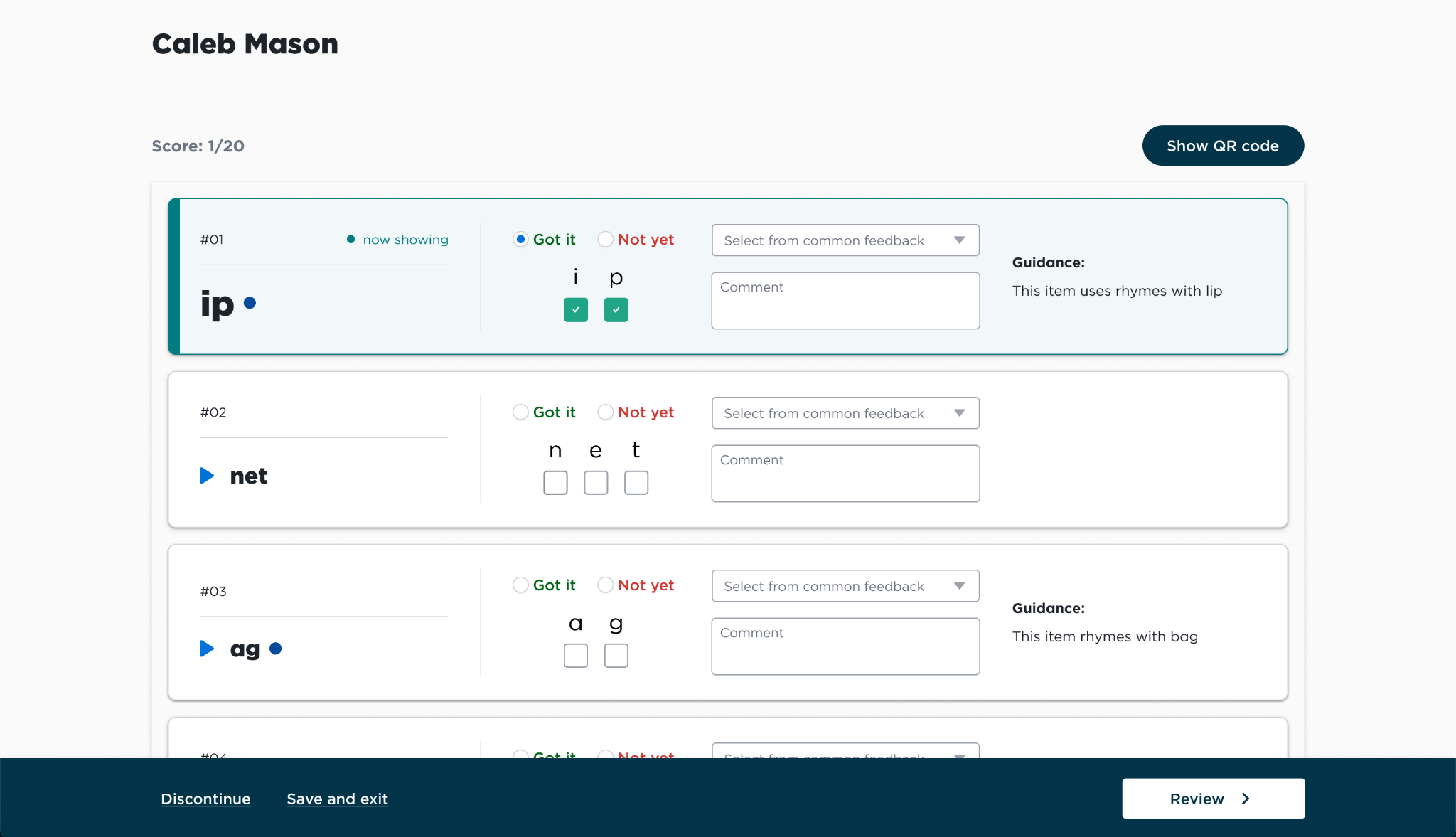Image resolution: width=1456 pixels, height=837 pixels.
Task: Open common feedback dropdown for item #02
Action: [x=845, y=413]
